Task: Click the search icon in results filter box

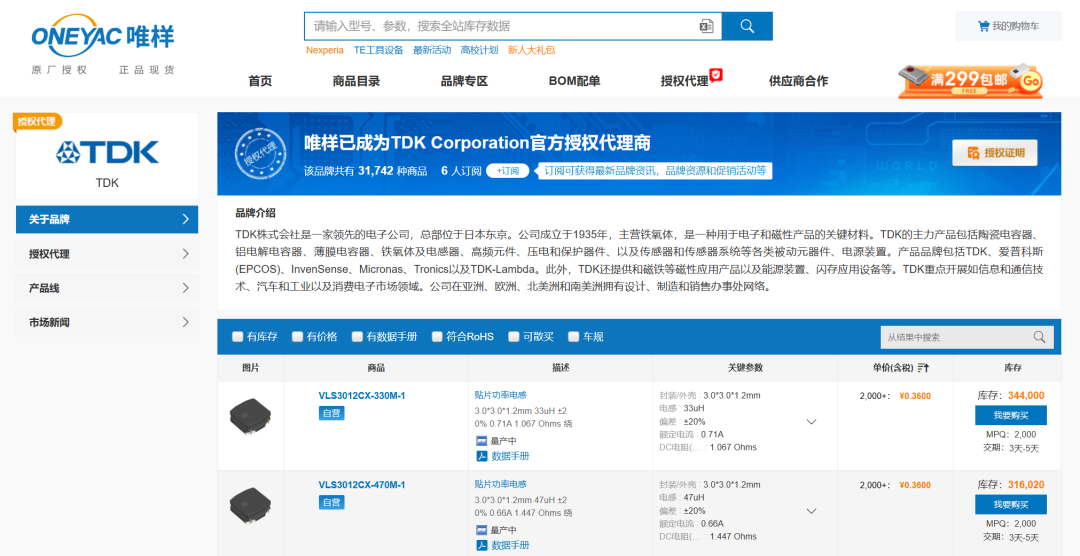Action: [x=1039, y=337]
